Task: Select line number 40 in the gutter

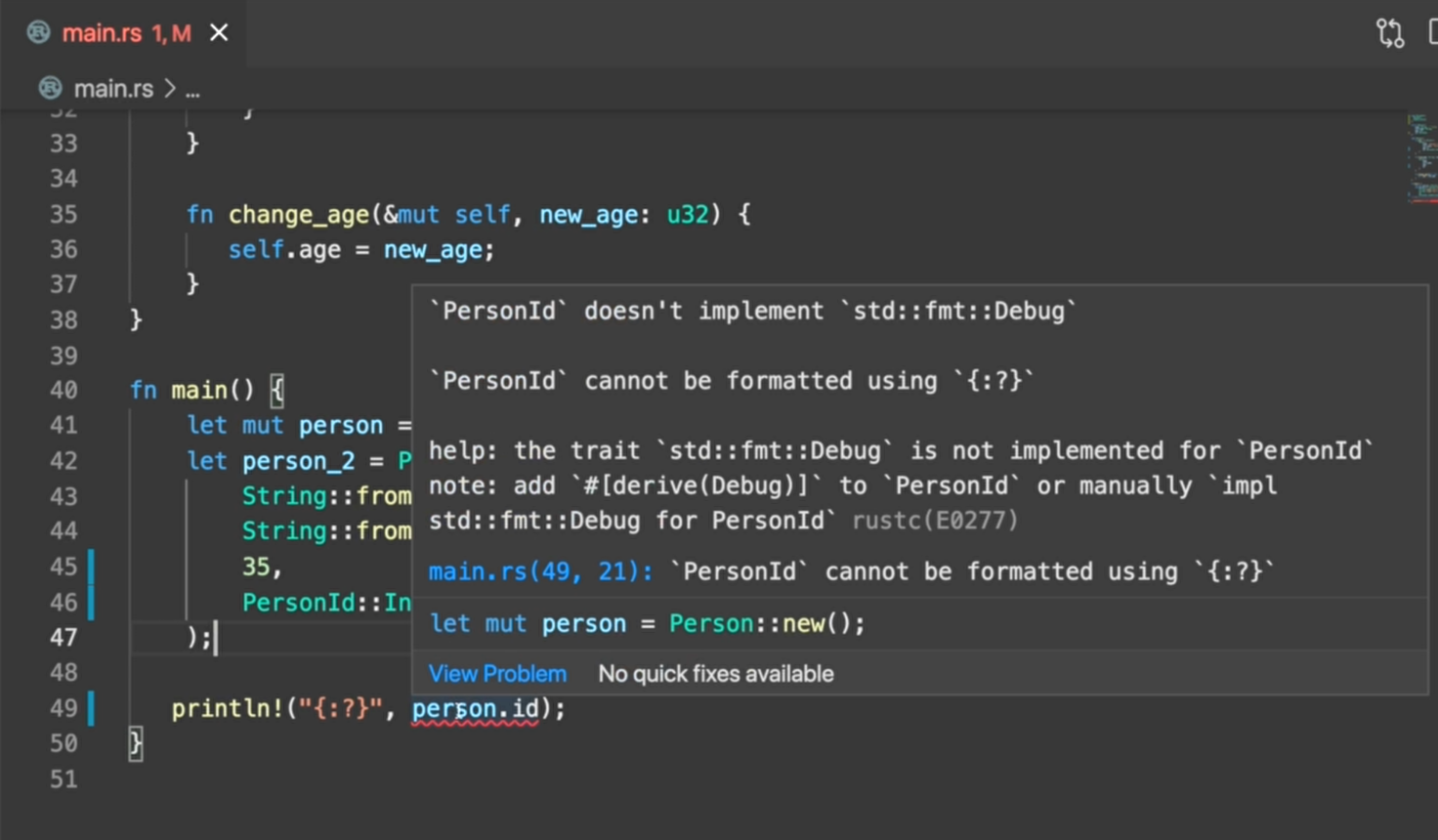Action: [63, 391]
